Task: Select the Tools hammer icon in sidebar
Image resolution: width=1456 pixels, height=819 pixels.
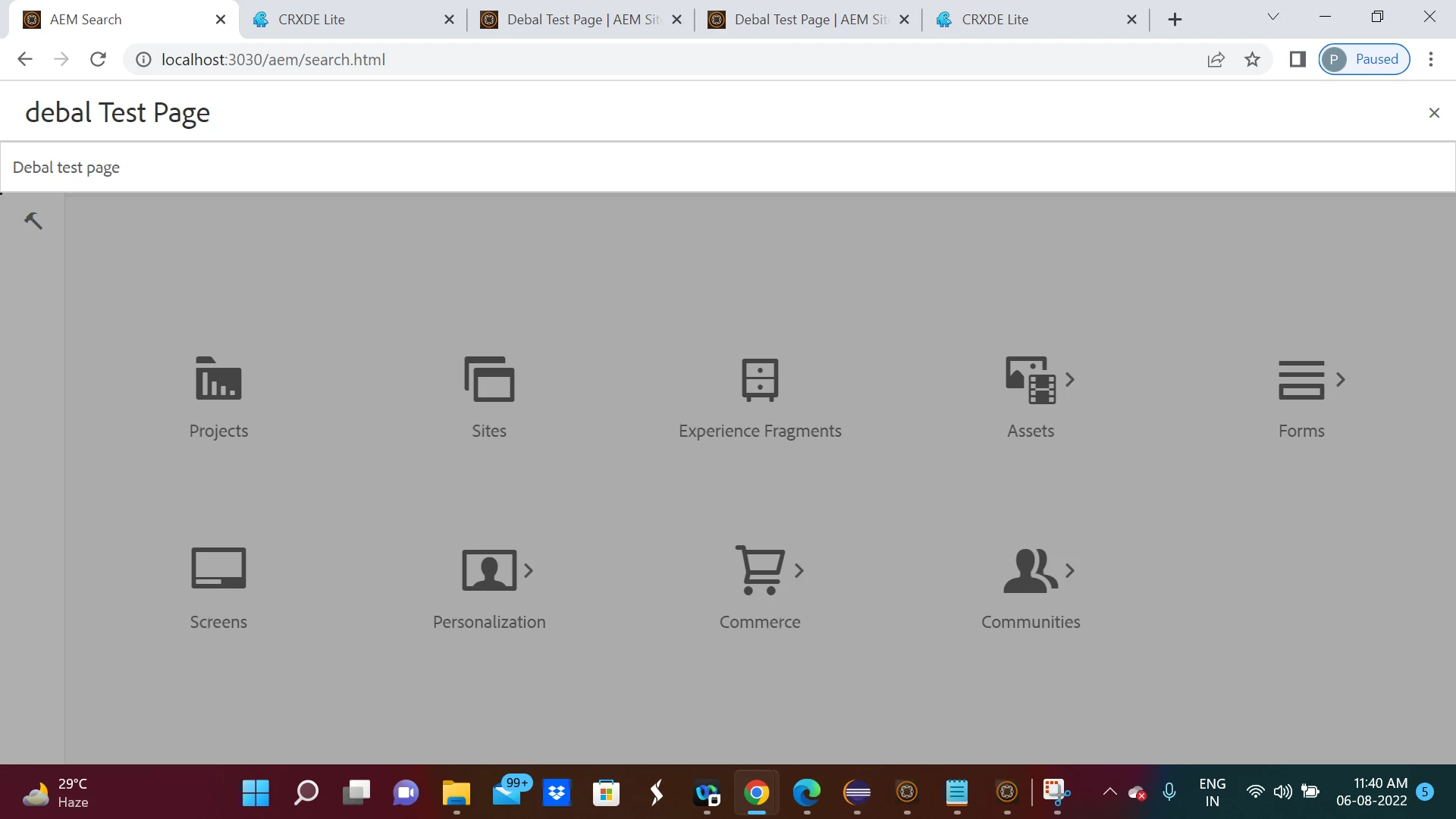Action: (x=33, y=221)
